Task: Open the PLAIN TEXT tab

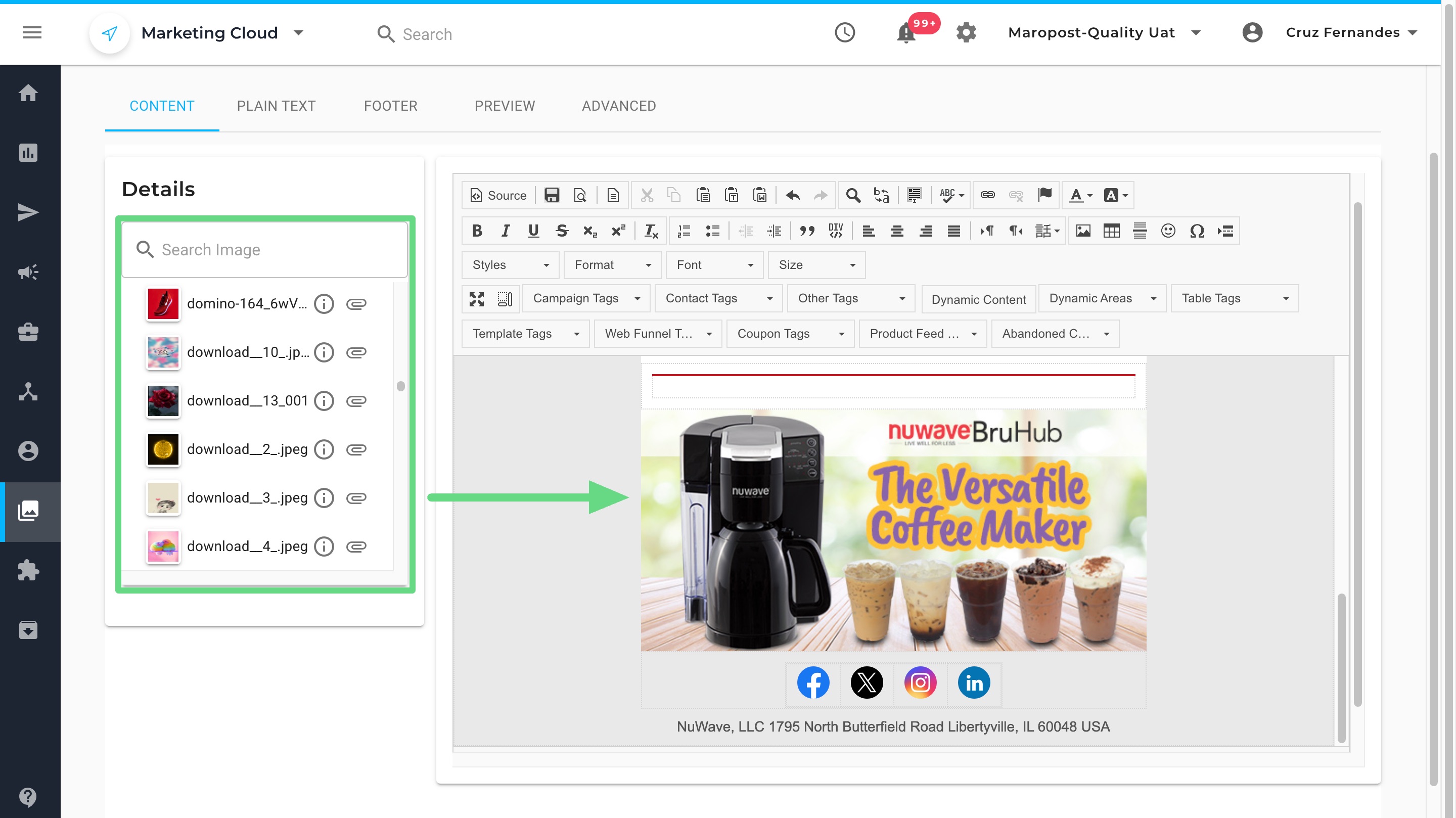Action: (276, 106)
